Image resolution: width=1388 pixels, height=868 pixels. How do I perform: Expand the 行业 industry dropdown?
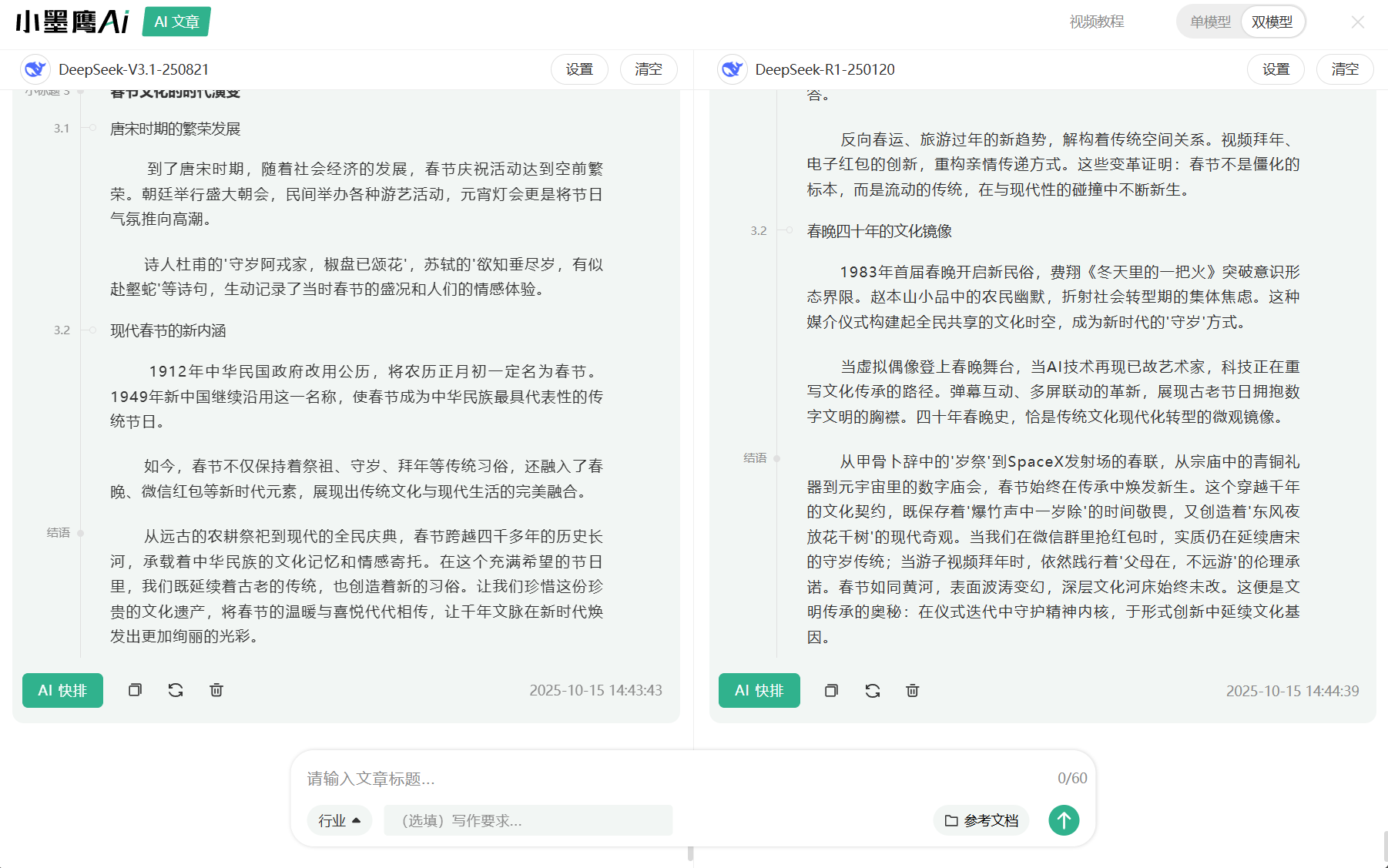(x=339, y=820)
